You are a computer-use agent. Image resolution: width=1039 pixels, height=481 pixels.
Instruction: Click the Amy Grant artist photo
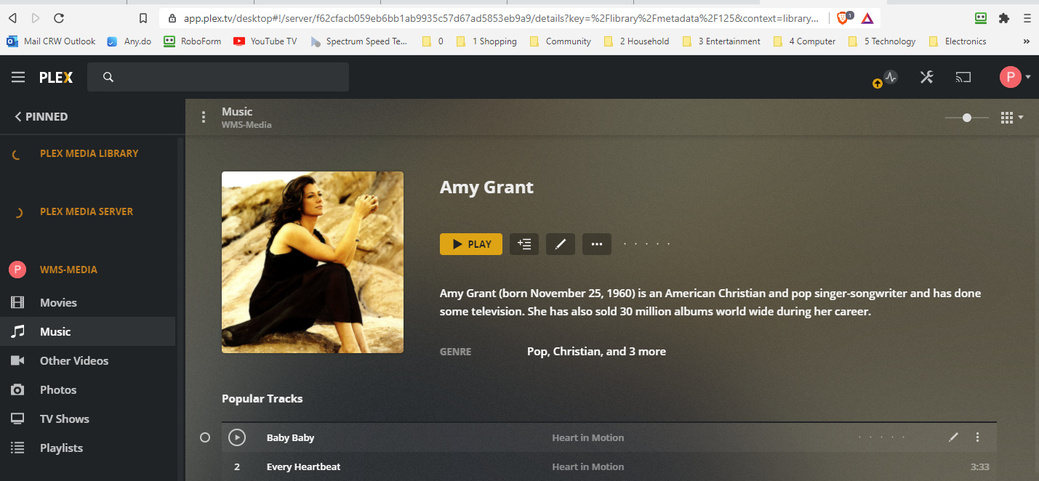point(312,262)
